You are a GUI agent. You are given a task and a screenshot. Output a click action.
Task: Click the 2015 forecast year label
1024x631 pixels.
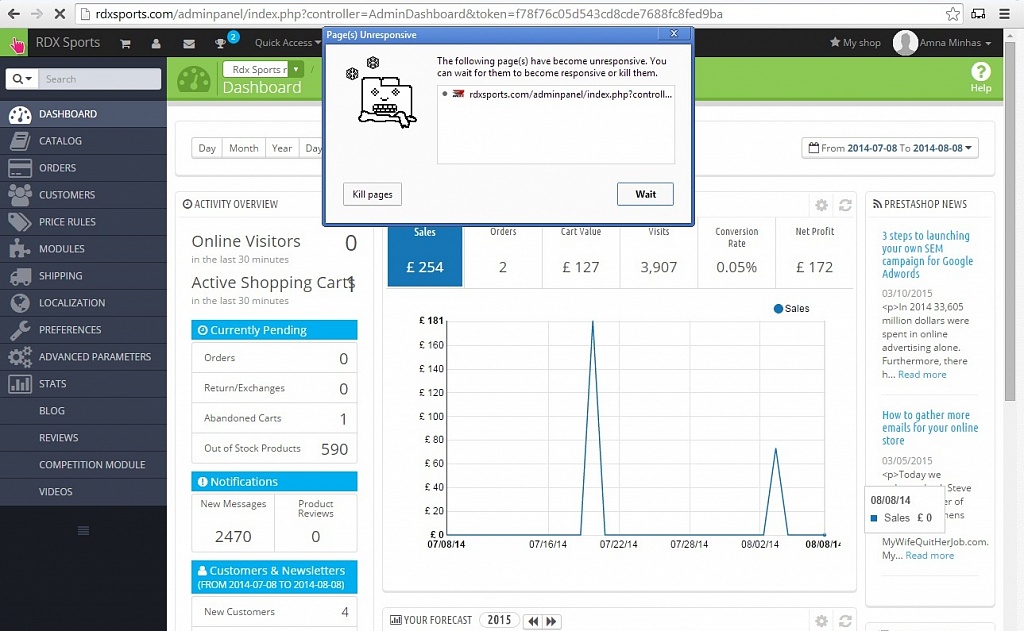click(x=499, y=620)
